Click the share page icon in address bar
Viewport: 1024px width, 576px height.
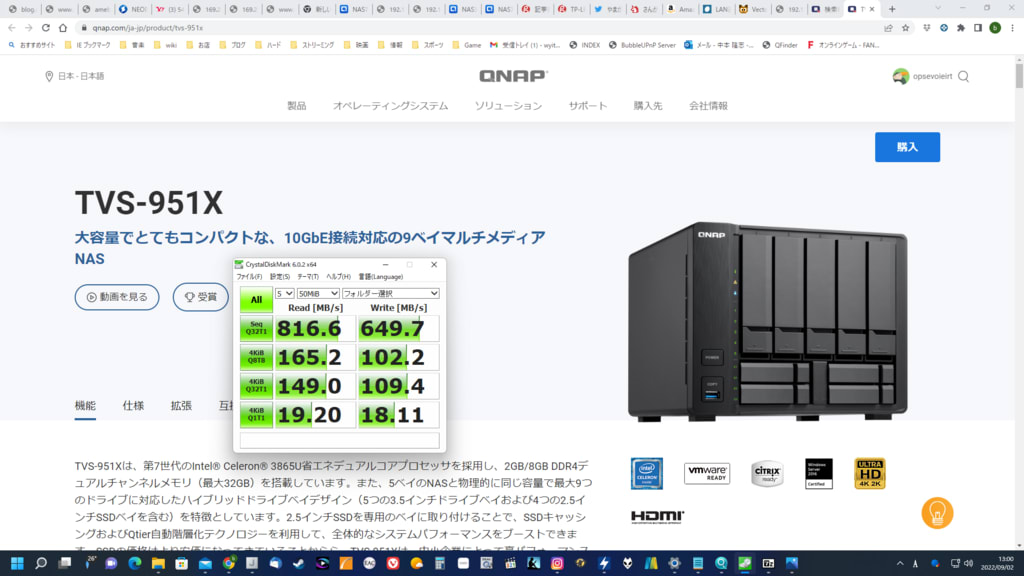[x=888, y=28]
